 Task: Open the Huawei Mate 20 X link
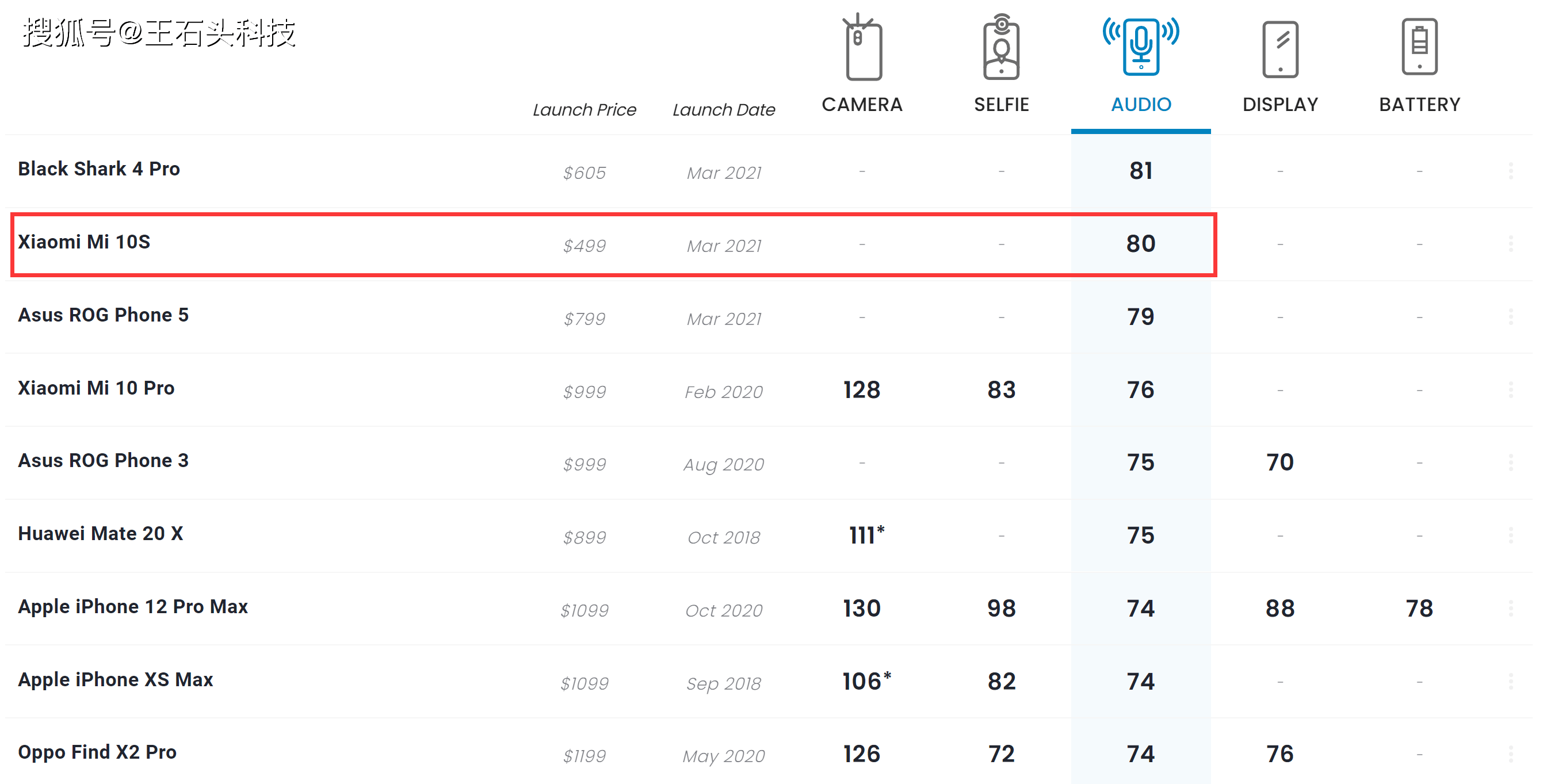(101, 534)
